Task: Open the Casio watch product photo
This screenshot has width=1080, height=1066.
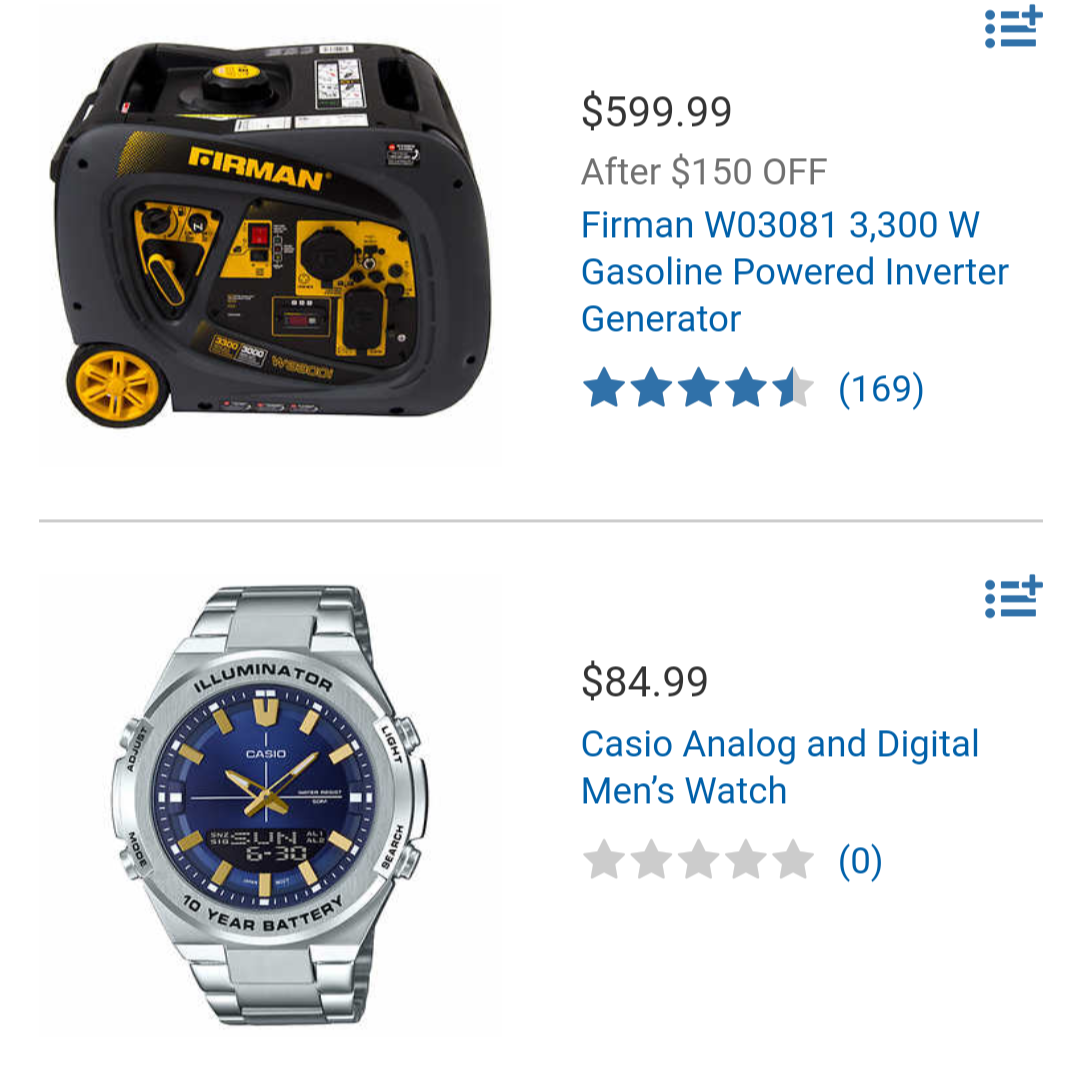Action: pos(270,804)
